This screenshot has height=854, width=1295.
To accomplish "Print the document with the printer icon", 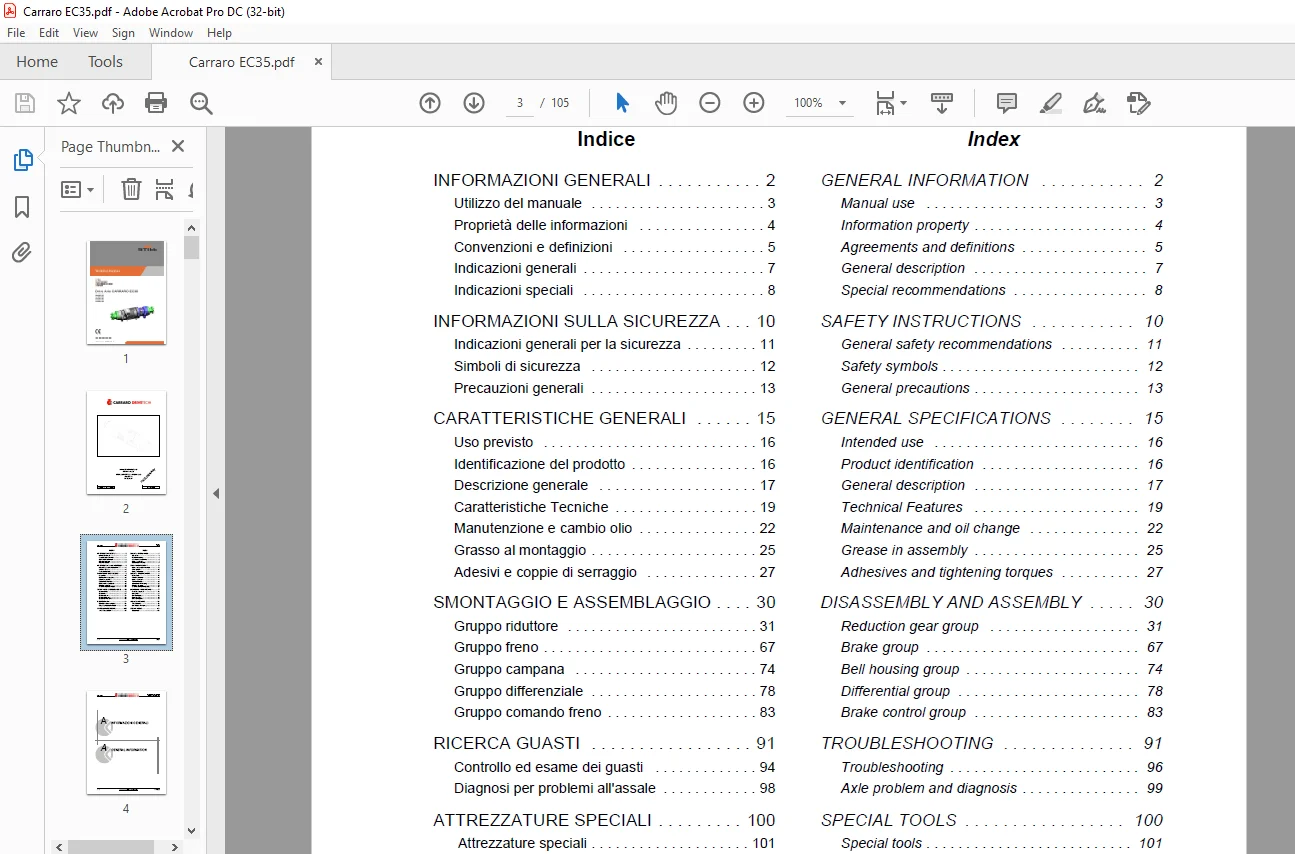I will point(156,103).
